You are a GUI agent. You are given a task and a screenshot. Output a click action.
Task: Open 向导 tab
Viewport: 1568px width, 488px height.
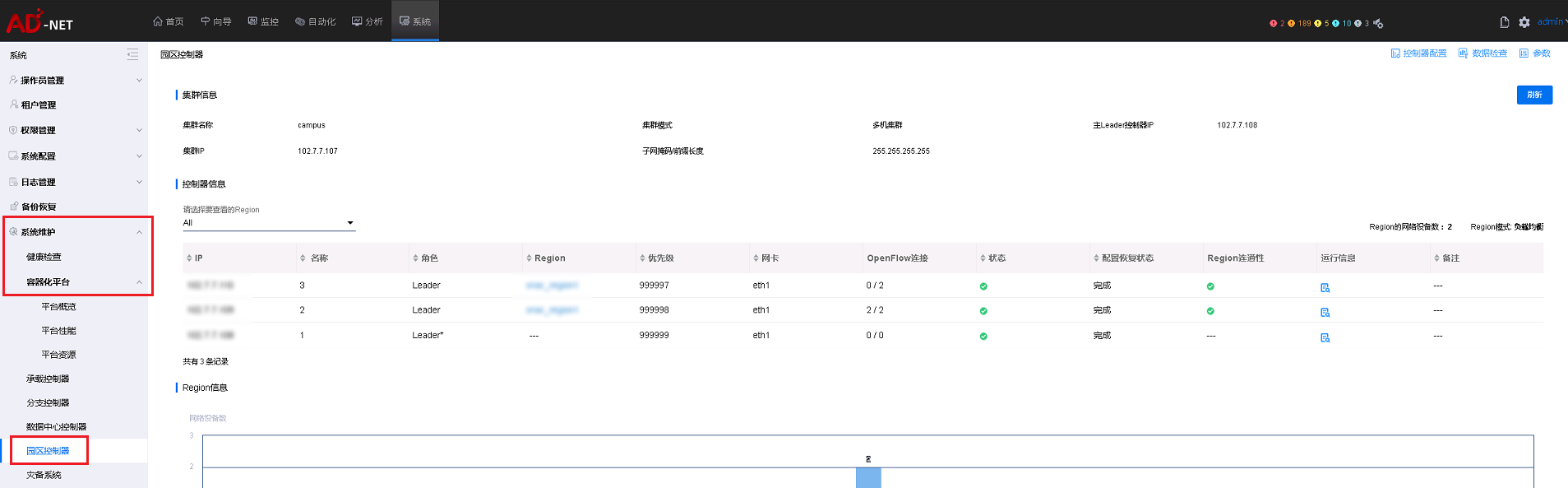click(216, 21)
